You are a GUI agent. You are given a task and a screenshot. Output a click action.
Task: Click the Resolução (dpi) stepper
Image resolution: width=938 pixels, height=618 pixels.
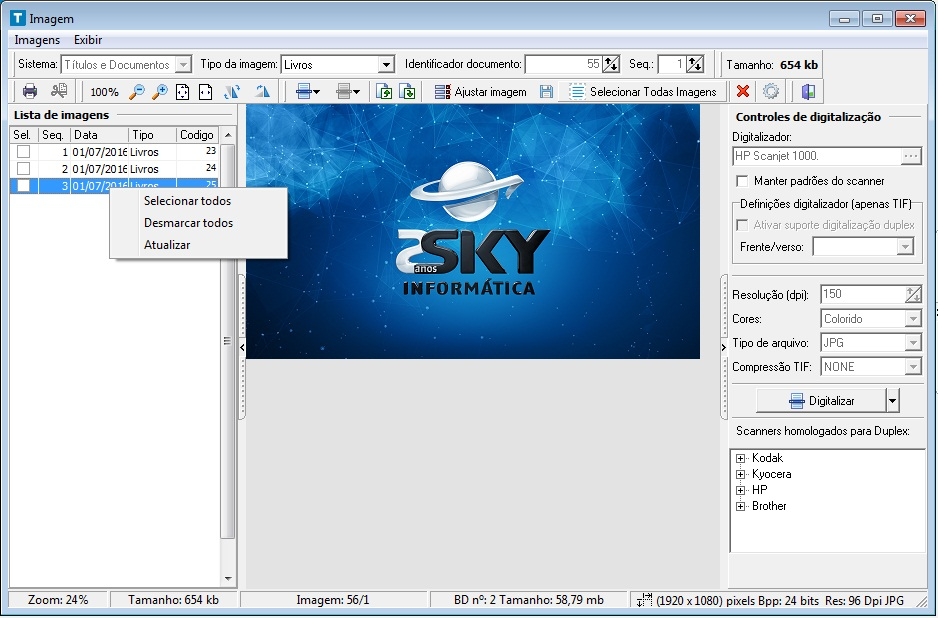tap(913, 294)
